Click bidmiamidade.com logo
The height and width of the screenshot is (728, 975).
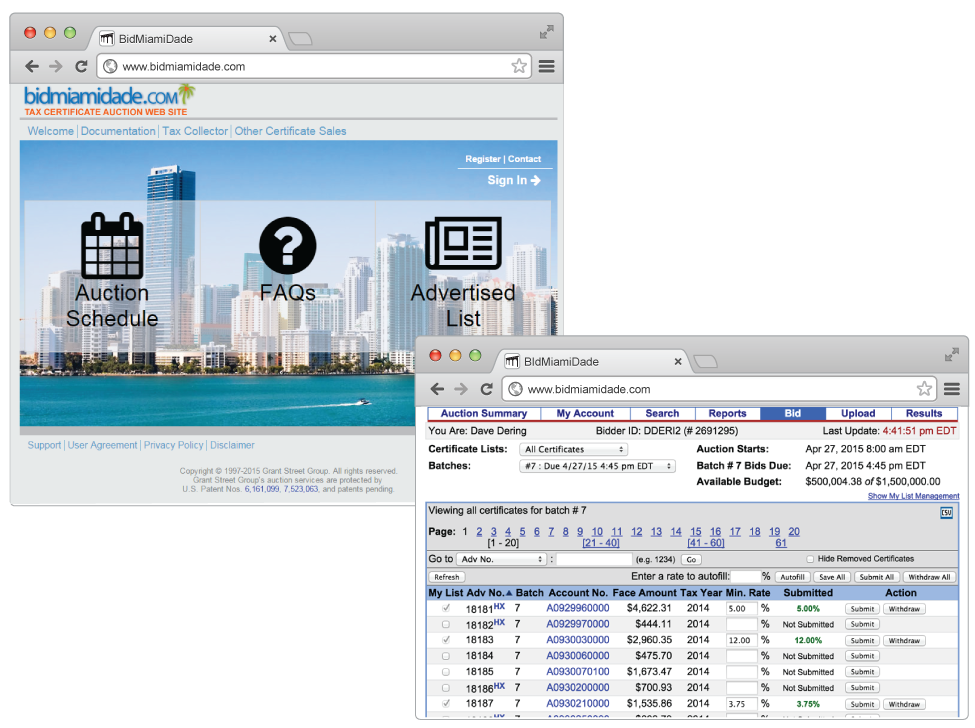pos(109,101)
